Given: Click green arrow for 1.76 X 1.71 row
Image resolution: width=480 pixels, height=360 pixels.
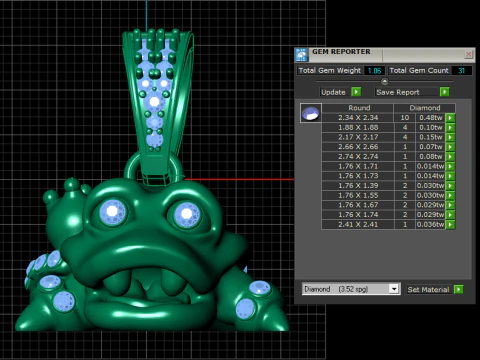Looking at the screenshot, I should coord(450,166).
